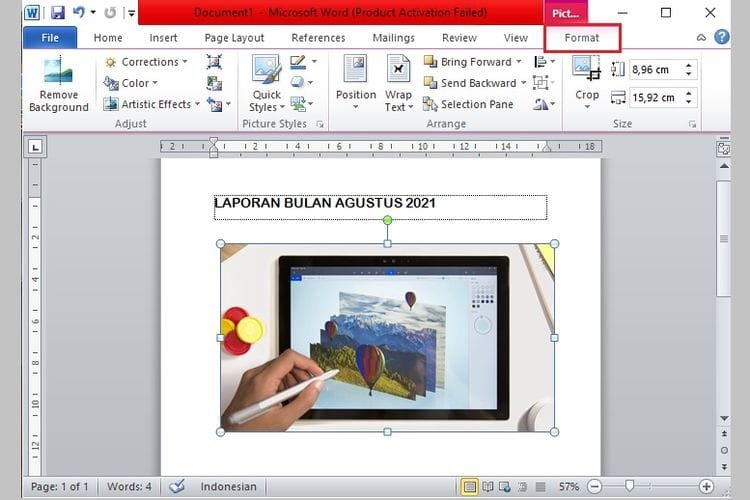Click the spelling proofing check icon
750x500 pixels.
tap(177, 486)
